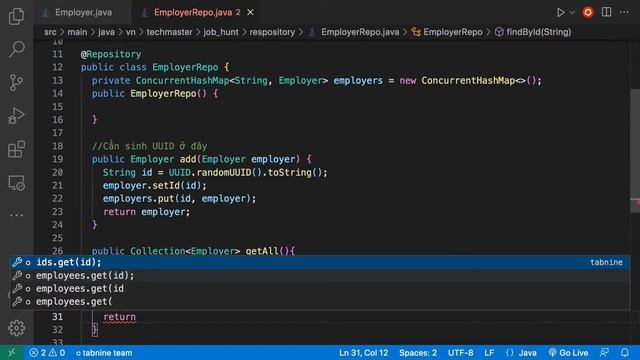The width and height of the screenshot is (640, 360).
Task: Click breadcrumb segment java
Action: point(106,32)
